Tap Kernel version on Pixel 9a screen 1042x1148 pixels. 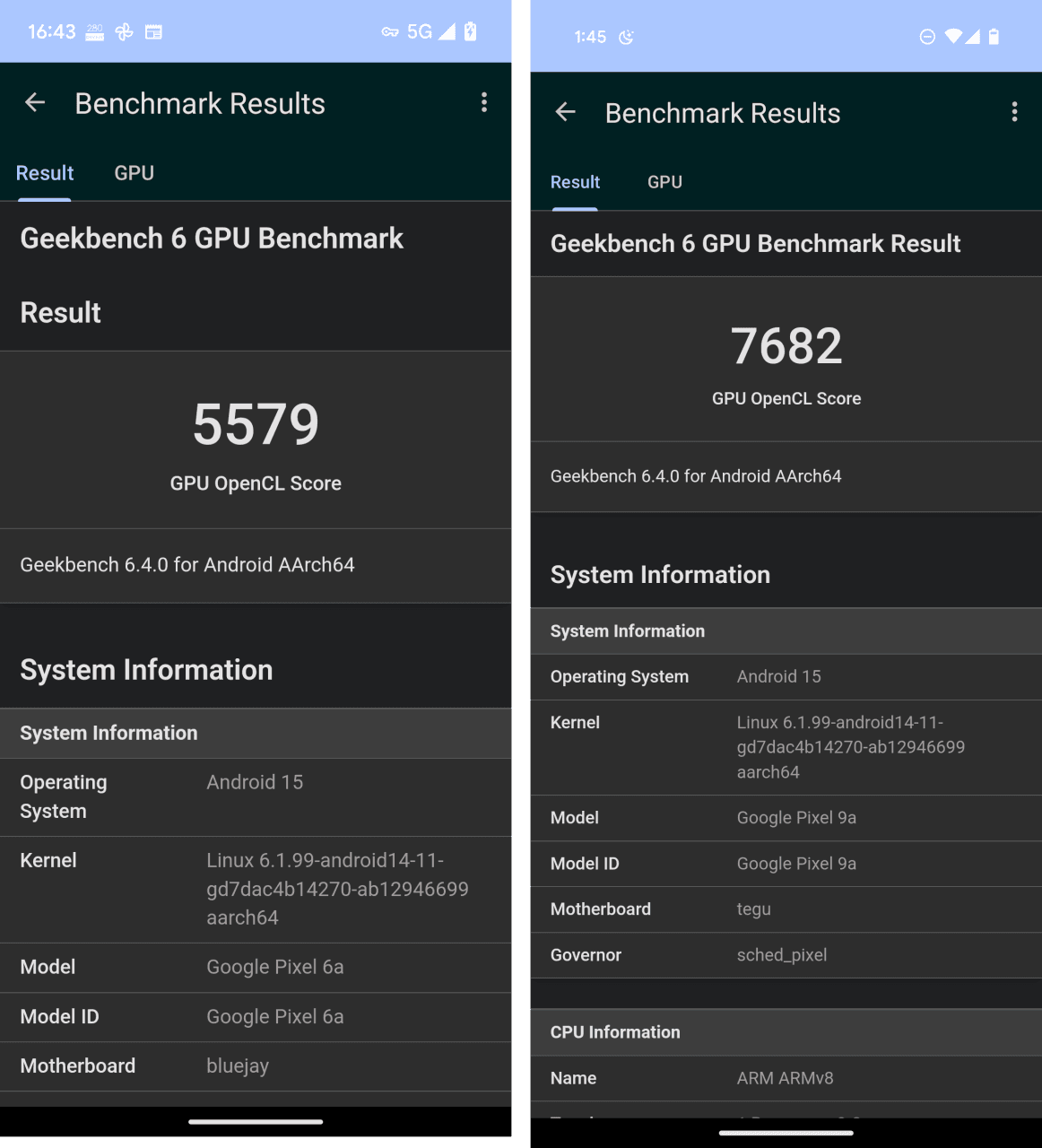tap(851, 747)
